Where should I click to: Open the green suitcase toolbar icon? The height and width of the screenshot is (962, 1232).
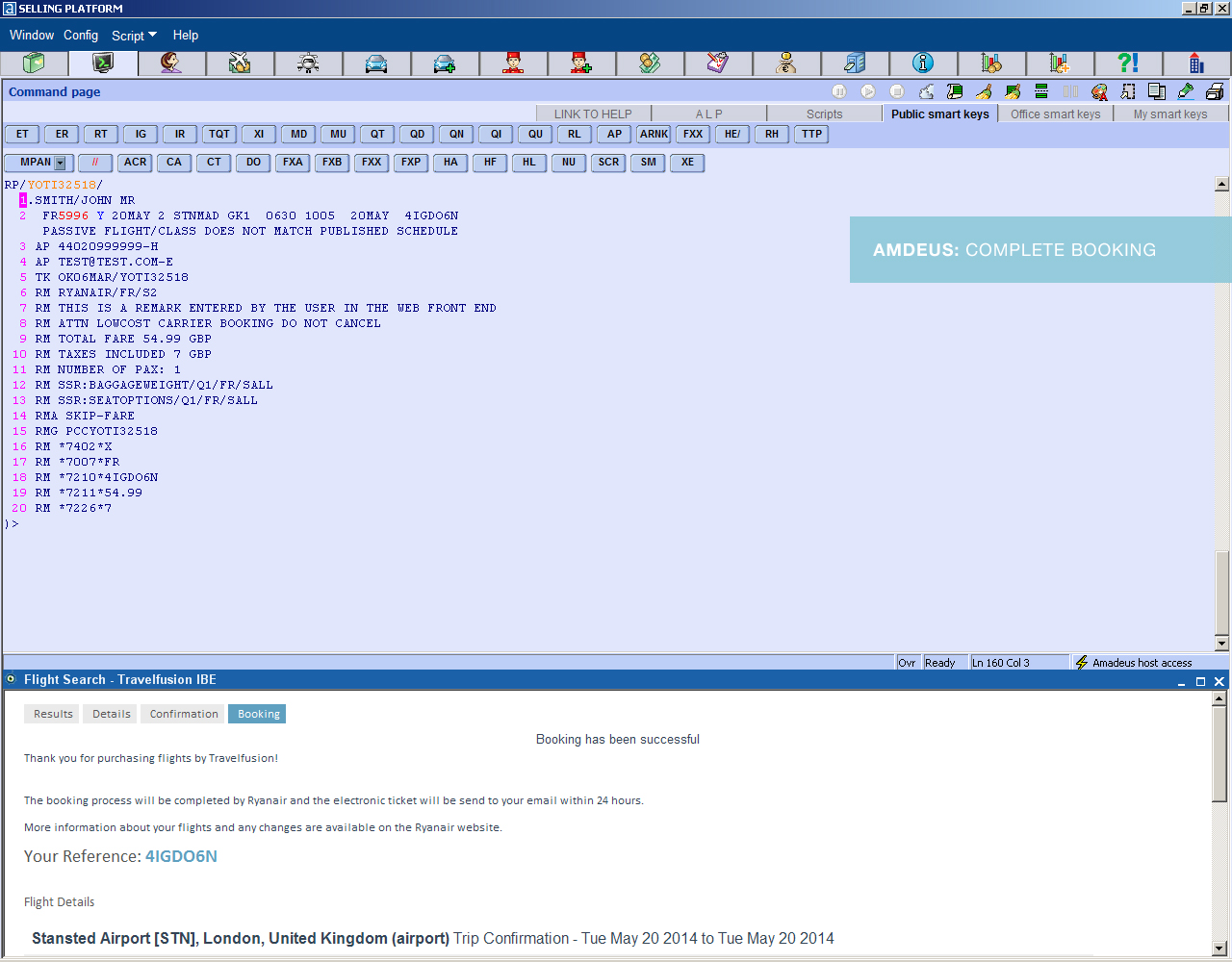tap(35, 63)
